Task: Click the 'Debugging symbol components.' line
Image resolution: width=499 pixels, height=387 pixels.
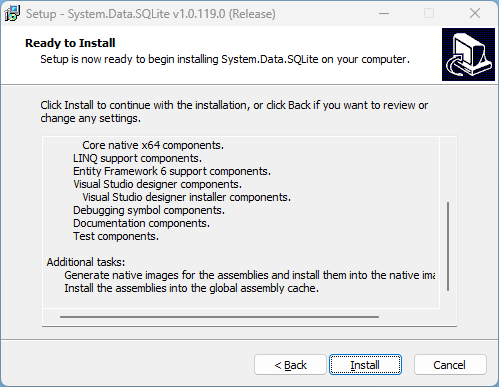Action: tap(149, 210)
